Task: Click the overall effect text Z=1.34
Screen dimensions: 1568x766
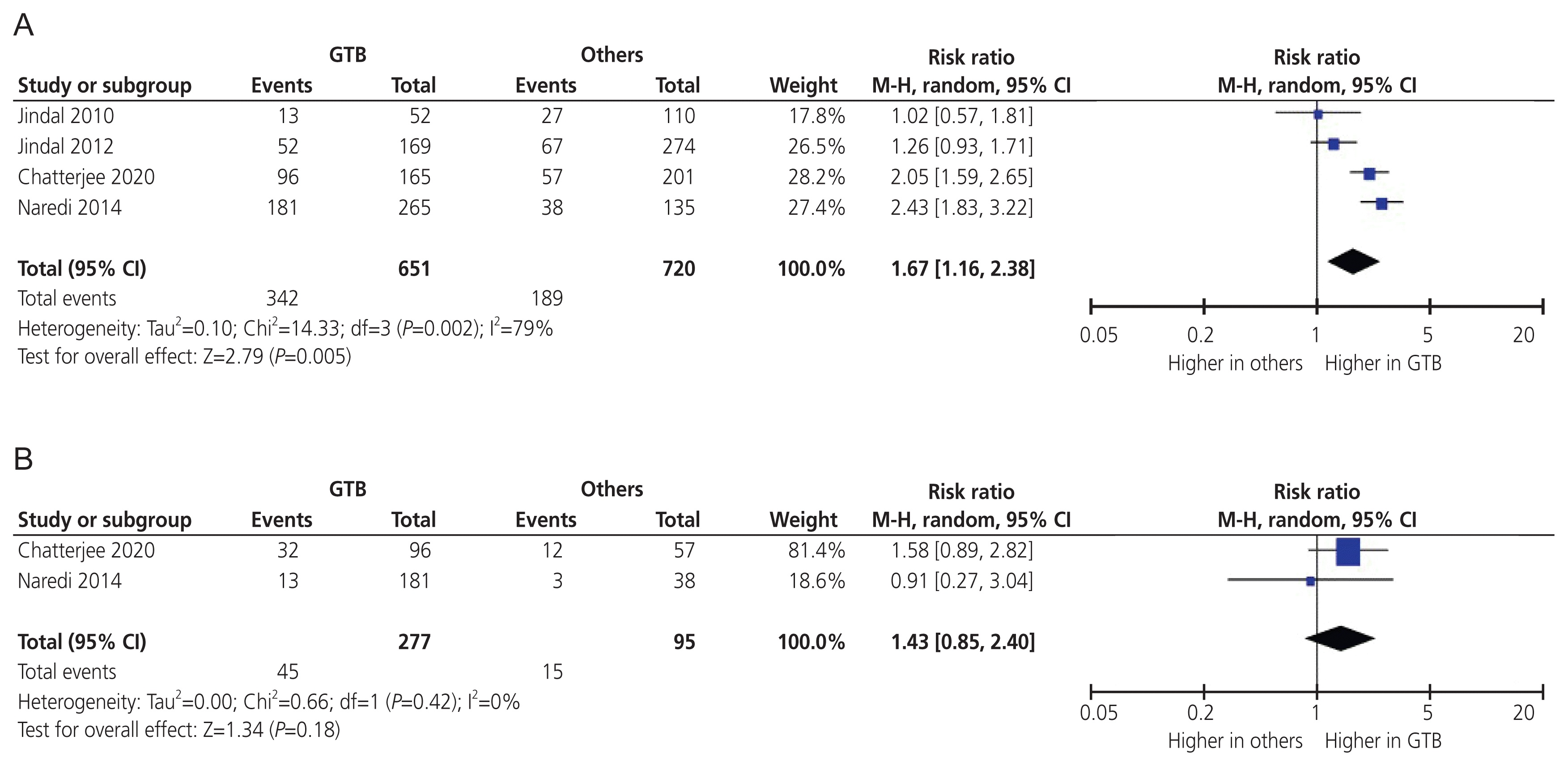Action: click(x=179, y=729)
